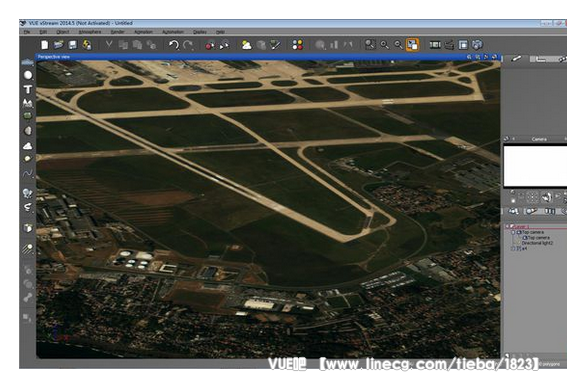This screenshot has width=567, height=381.
Task: Open the Automation menu
Action: (x=173, y=32)
